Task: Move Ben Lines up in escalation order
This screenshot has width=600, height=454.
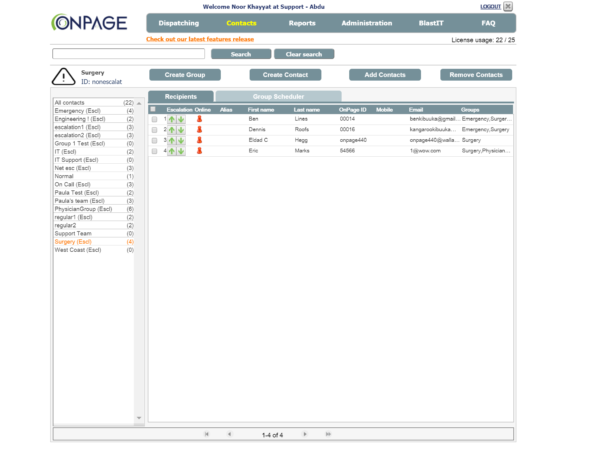Action: click(x=172, y=119)
